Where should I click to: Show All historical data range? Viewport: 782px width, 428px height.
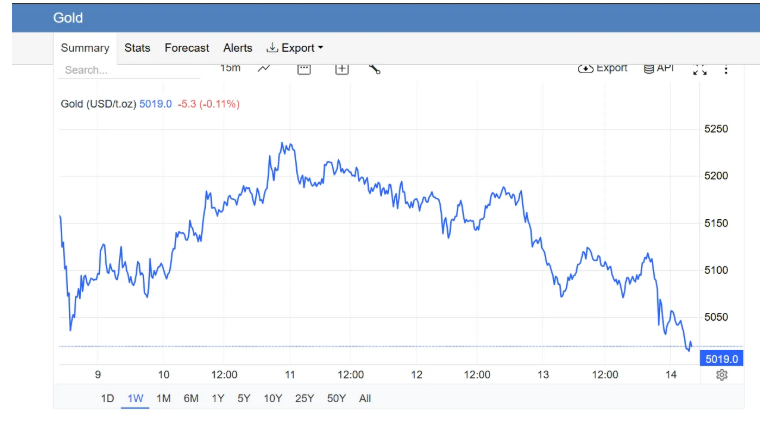tap(365, 398)
